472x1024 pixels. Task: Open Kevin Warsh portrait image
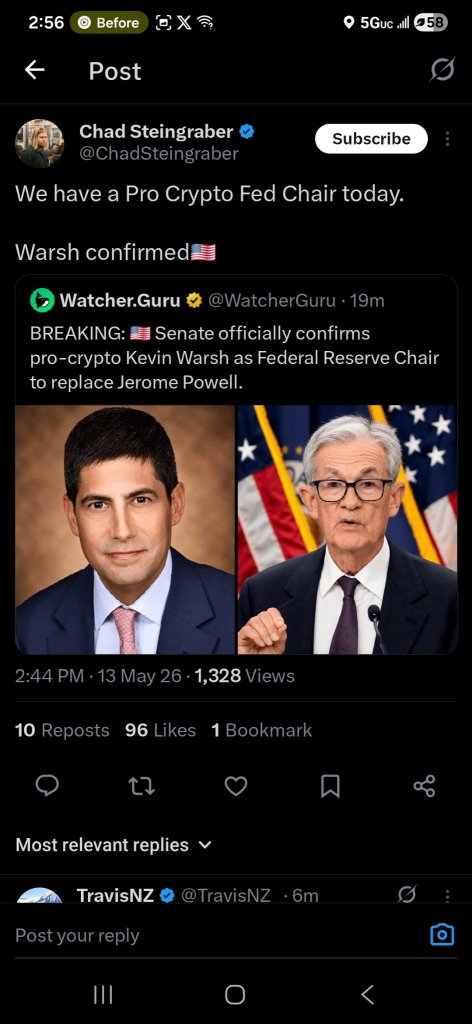click(x=125, y=530)
